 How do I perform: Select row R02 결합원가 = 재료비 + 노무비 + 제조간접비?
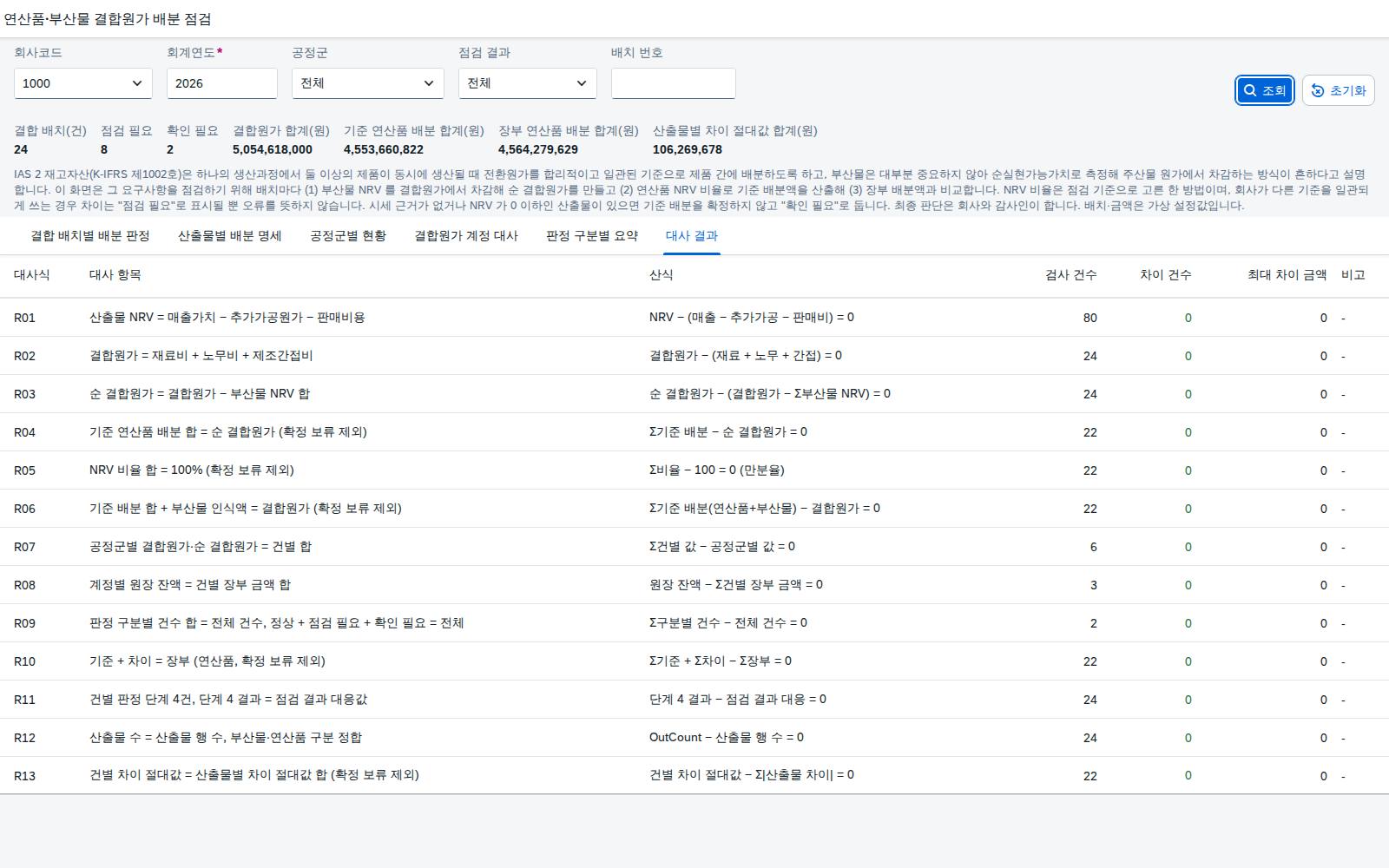201,356
